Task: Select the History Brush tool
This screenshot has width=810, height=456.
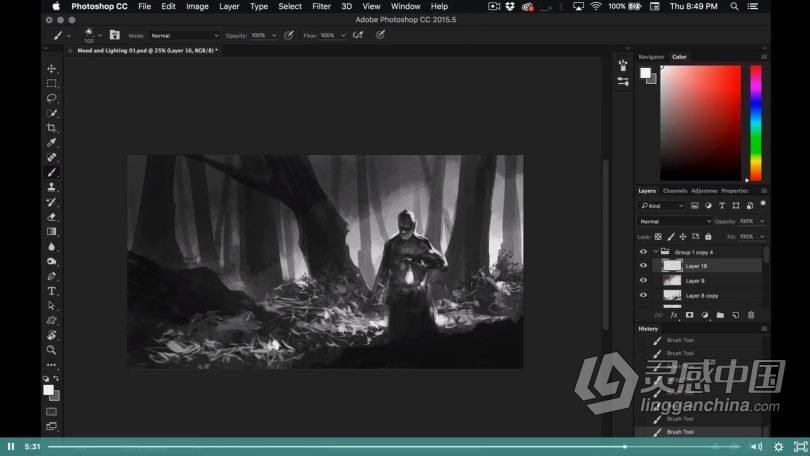Action: pyautogui.click(x=51, y=202)
